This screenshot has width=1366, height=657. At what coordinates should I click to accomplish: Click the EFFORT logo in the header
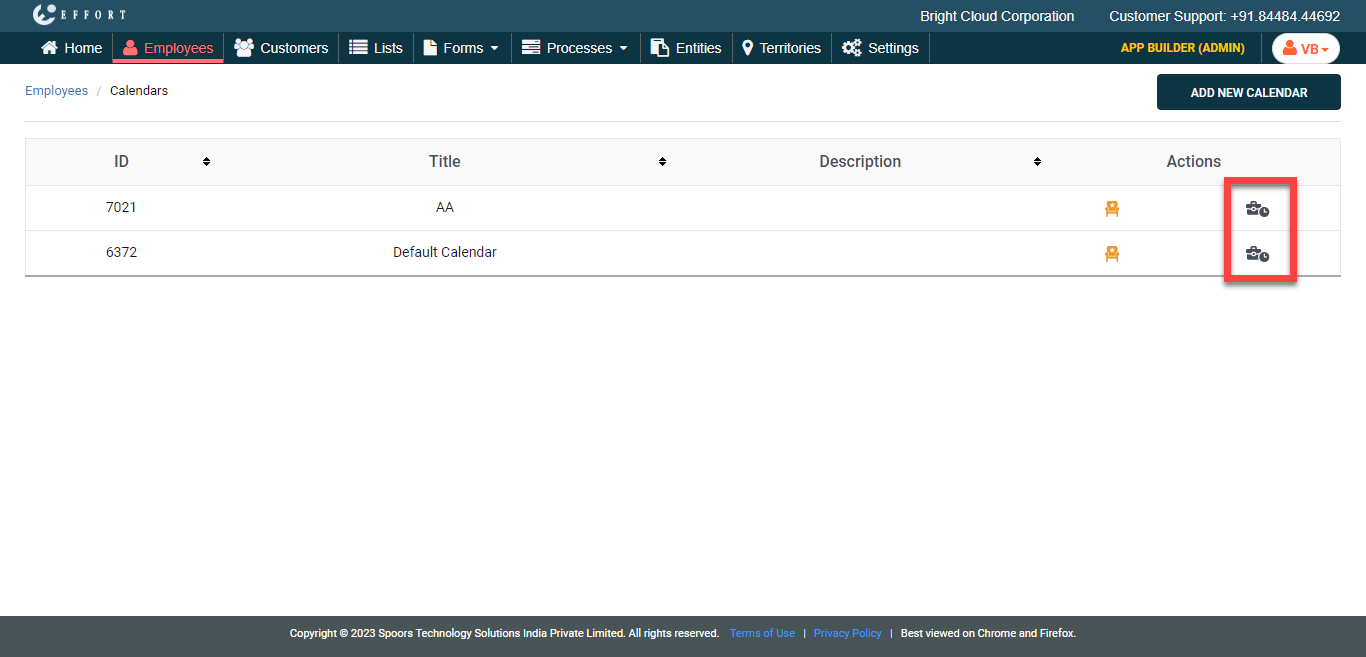pyautogui.click(x=79, y=15)
